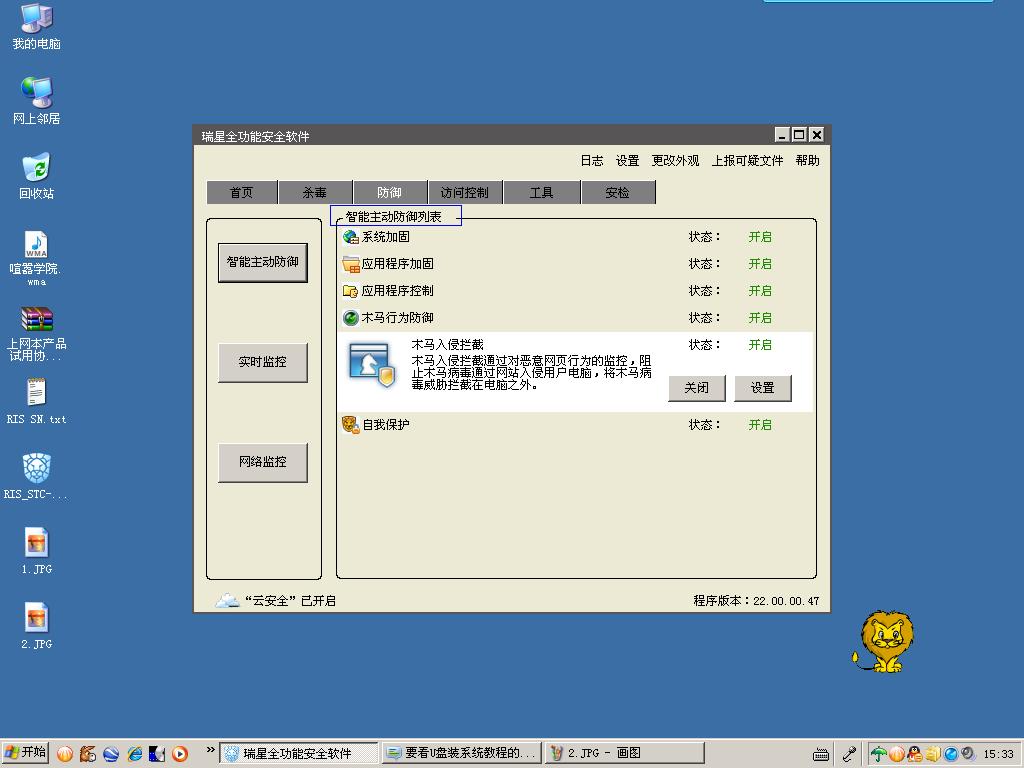The height and width of the screenshot is (768, 1024).
Task: Open the 访问控制 tab
Action: 465,193
